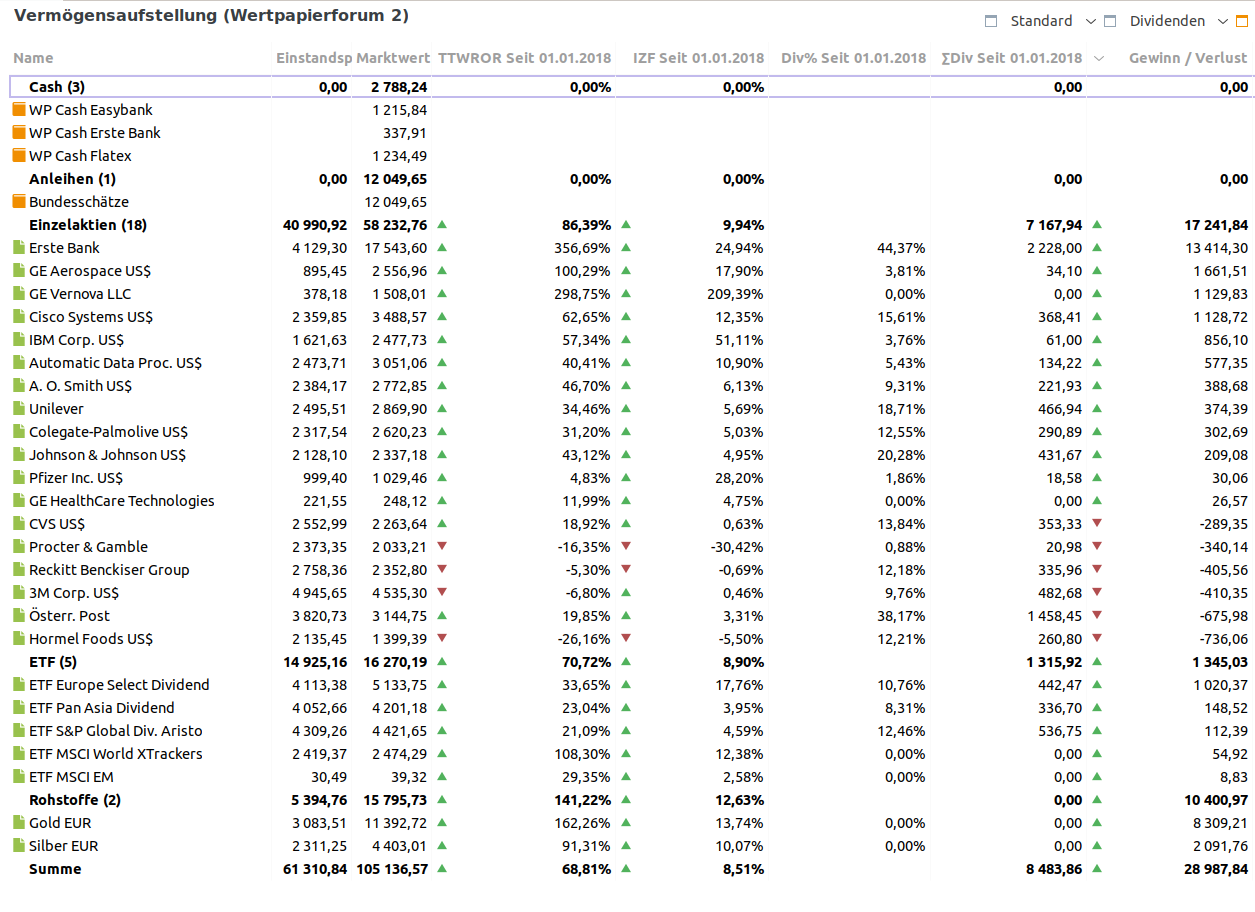Click the WP Cash Easybank account icon

[19, 109]
